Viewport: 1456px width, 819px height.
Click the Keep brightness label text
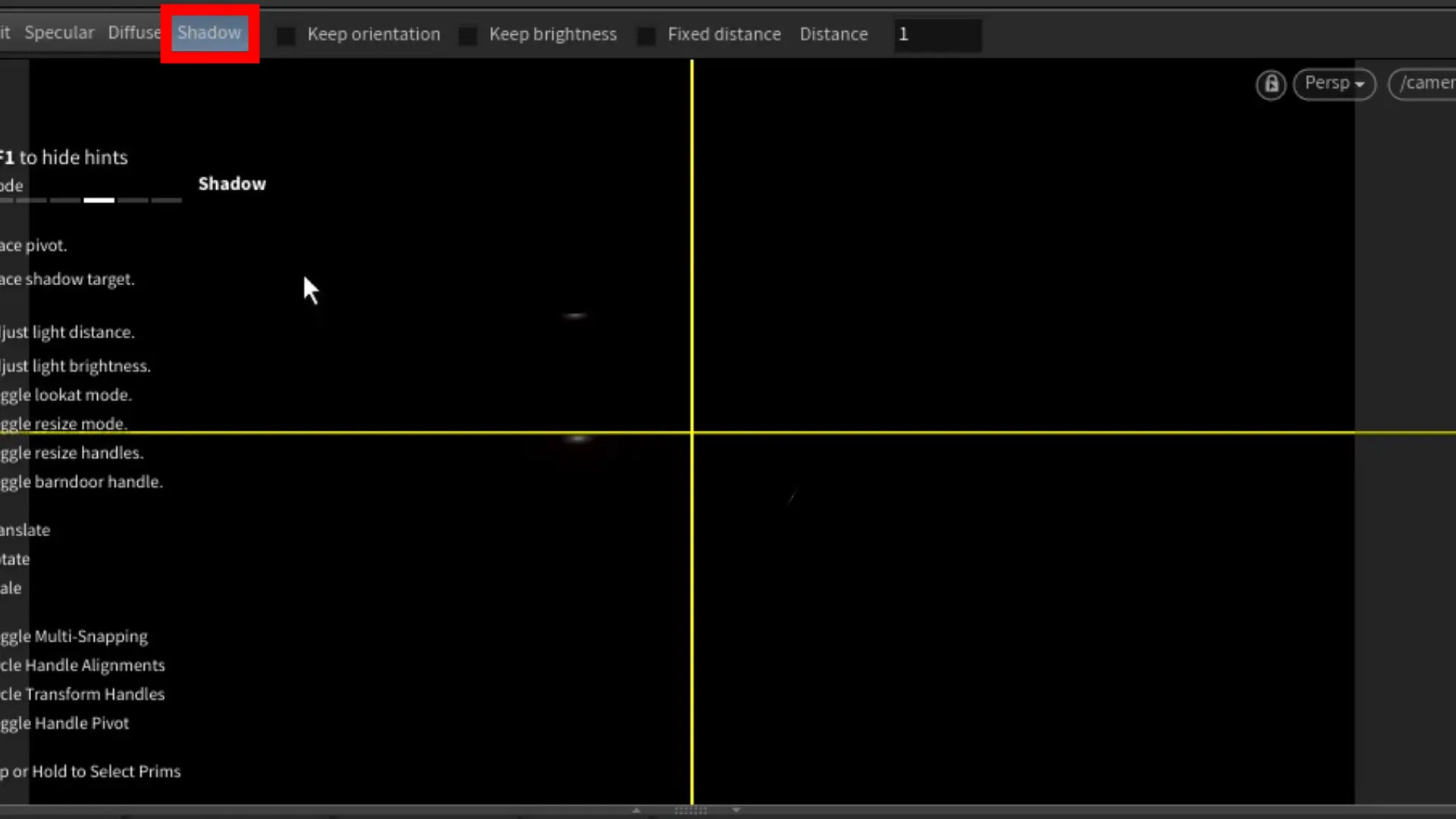click(553, 35)
